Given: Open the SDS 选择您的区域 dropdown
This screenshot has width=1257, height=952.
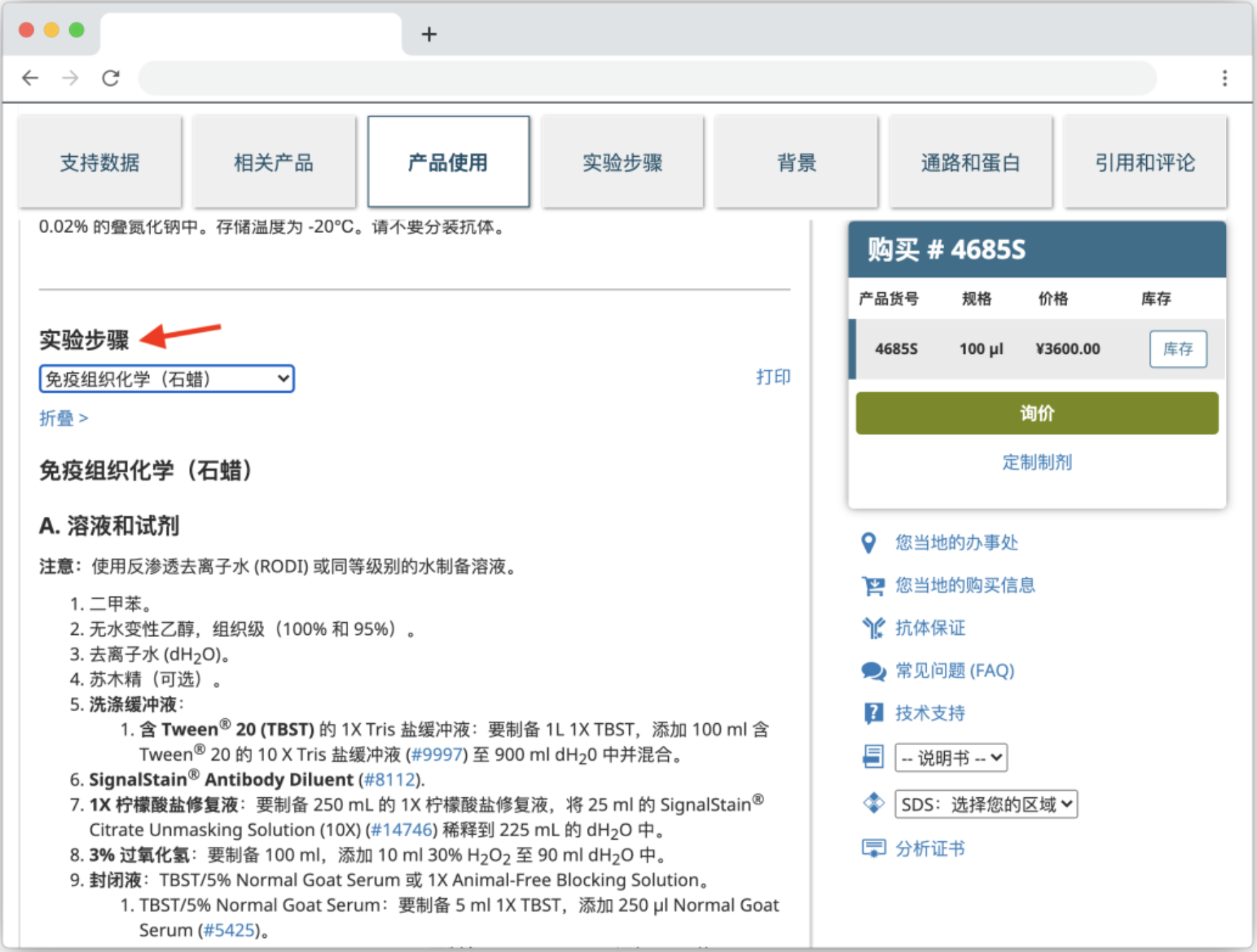Looking at the screenshot, I should [986, 804].
